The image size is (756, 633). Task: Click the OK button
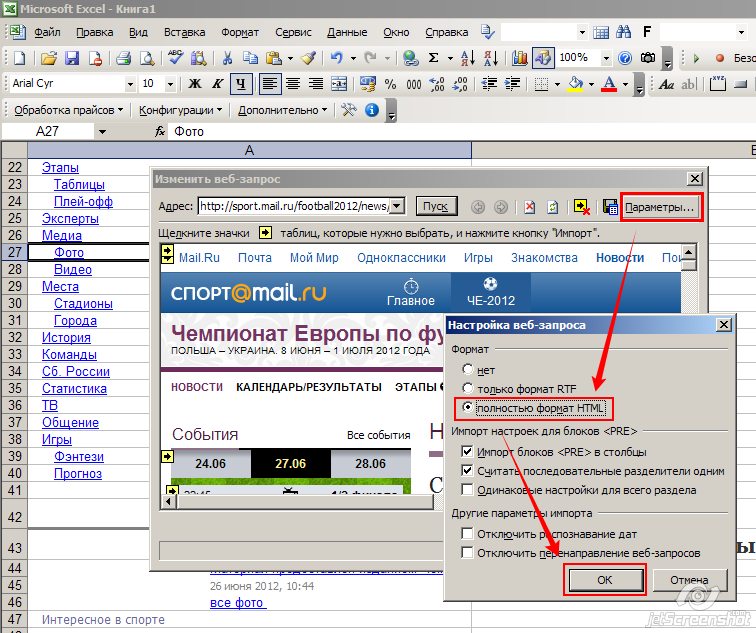(x=605, y=580)
